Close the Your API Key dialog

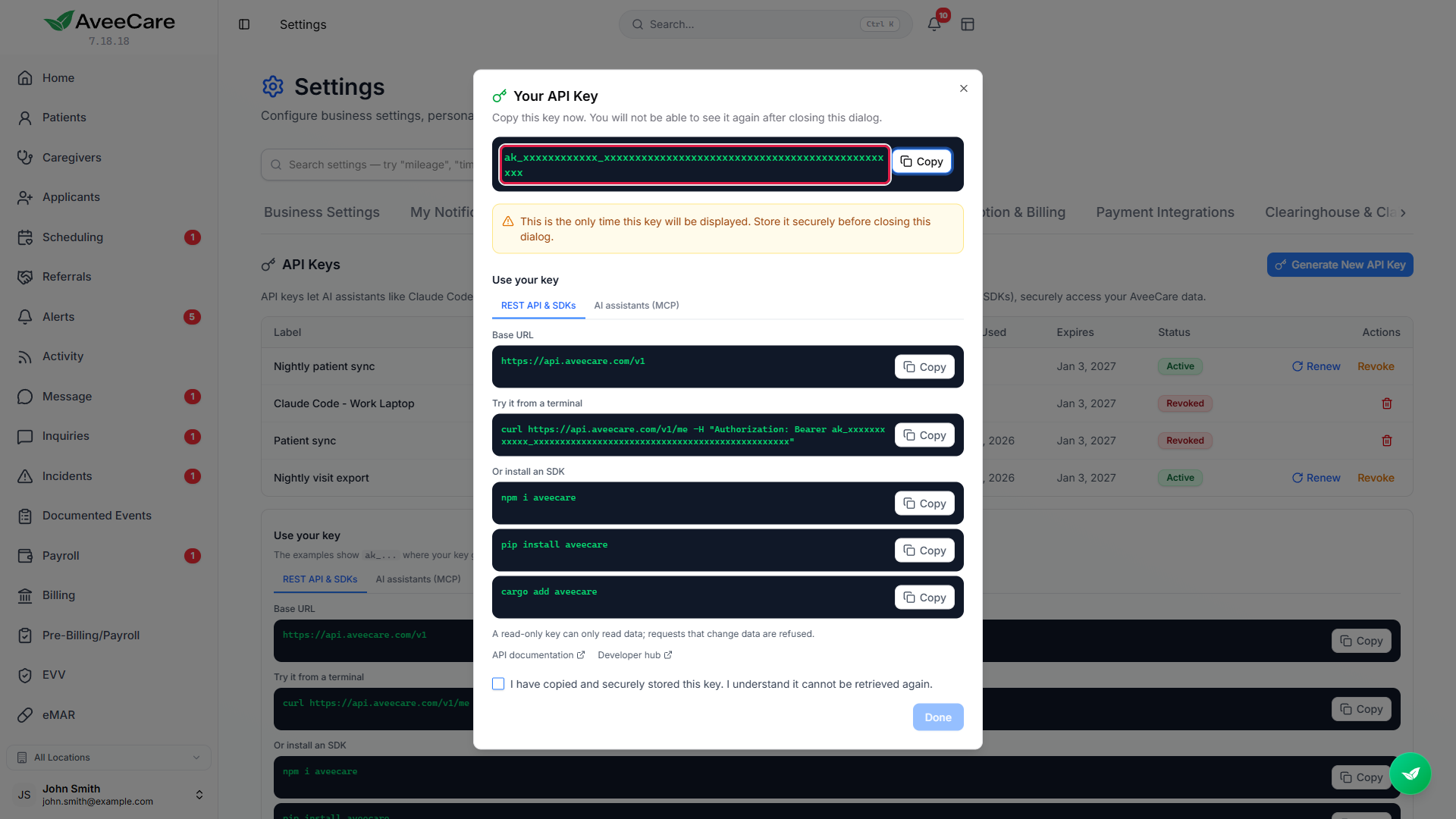[x=964, y=89]
